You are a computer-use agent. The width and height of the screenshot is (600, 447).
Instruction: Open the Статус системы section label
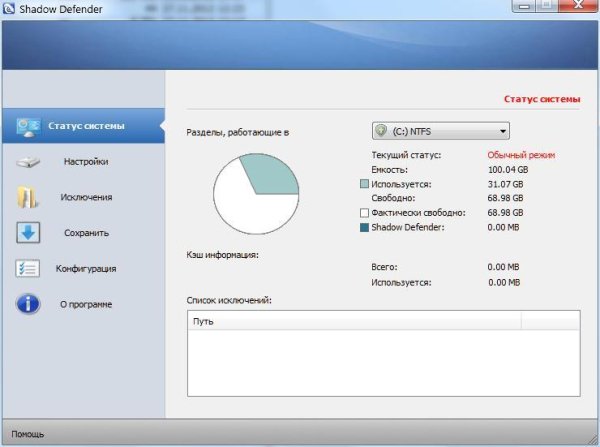click(86, 126)
